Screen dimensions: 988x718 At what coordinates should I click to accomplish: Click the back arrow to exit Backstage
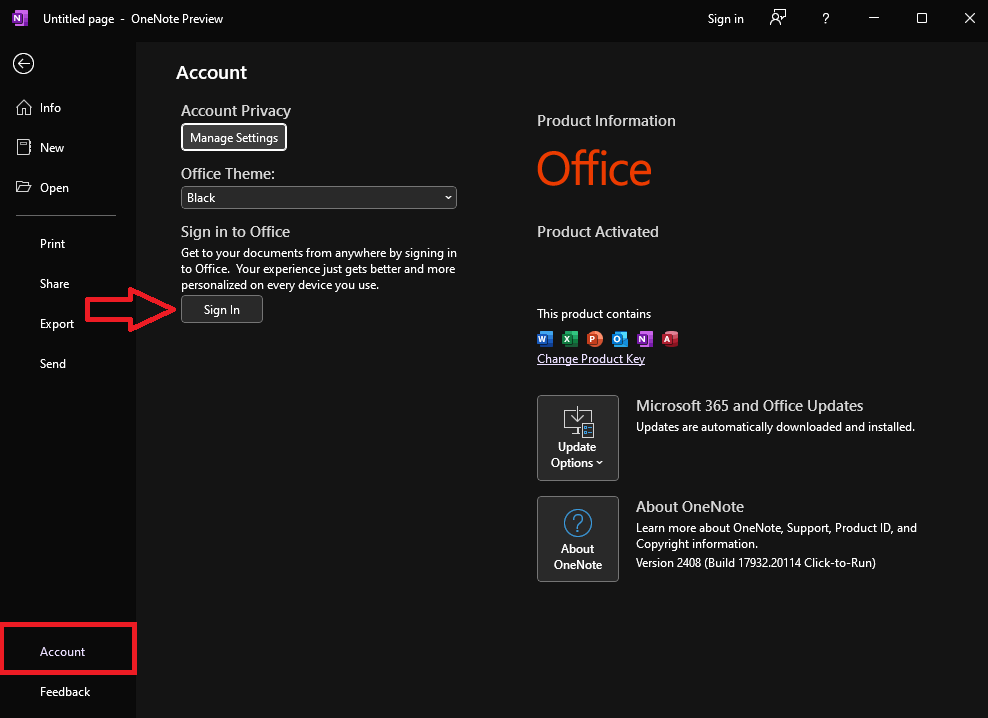[23, 64]
